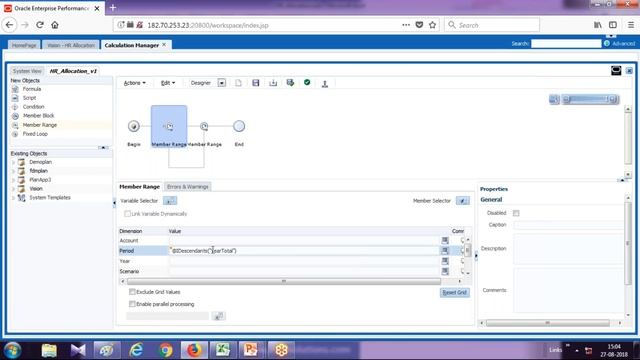The width and height of the screenshot is (640, 360).
Task: Click the Validate and save toolbar icon
Action: pyautogui.click(x=290, y=83)
